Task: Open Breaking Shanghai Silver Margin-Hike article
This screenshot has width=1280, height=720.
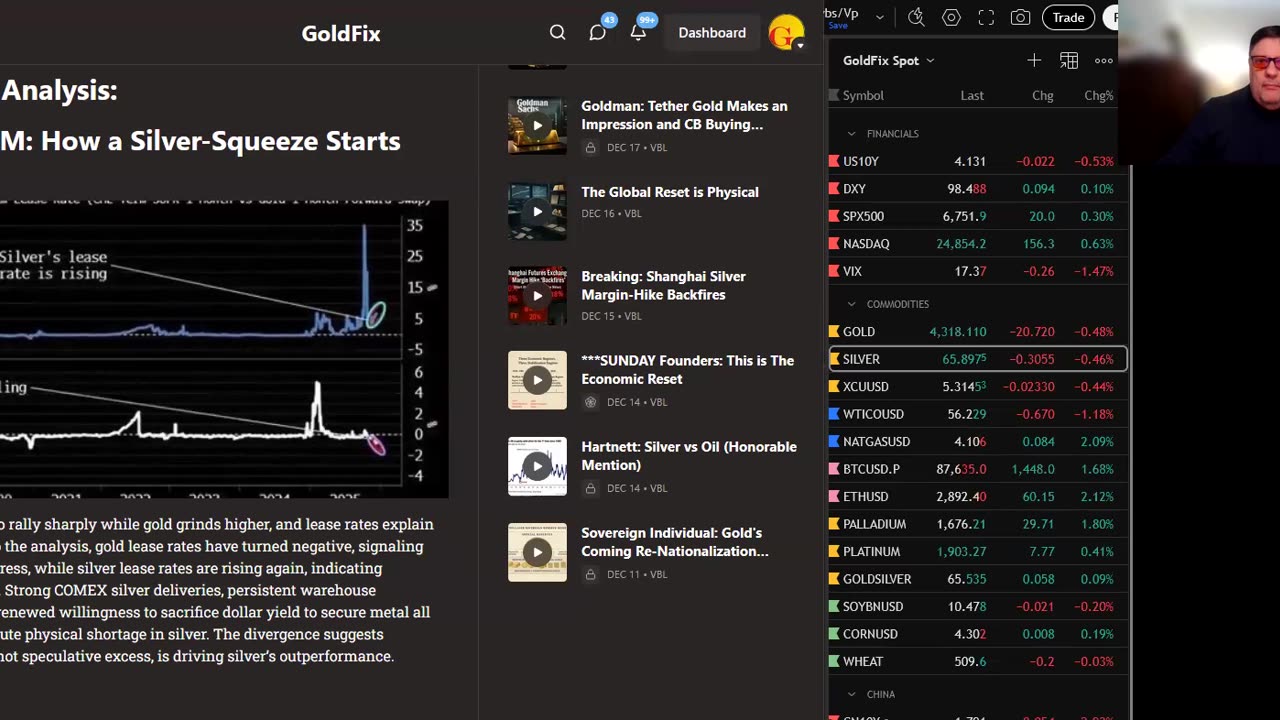Action: [663, 285]
